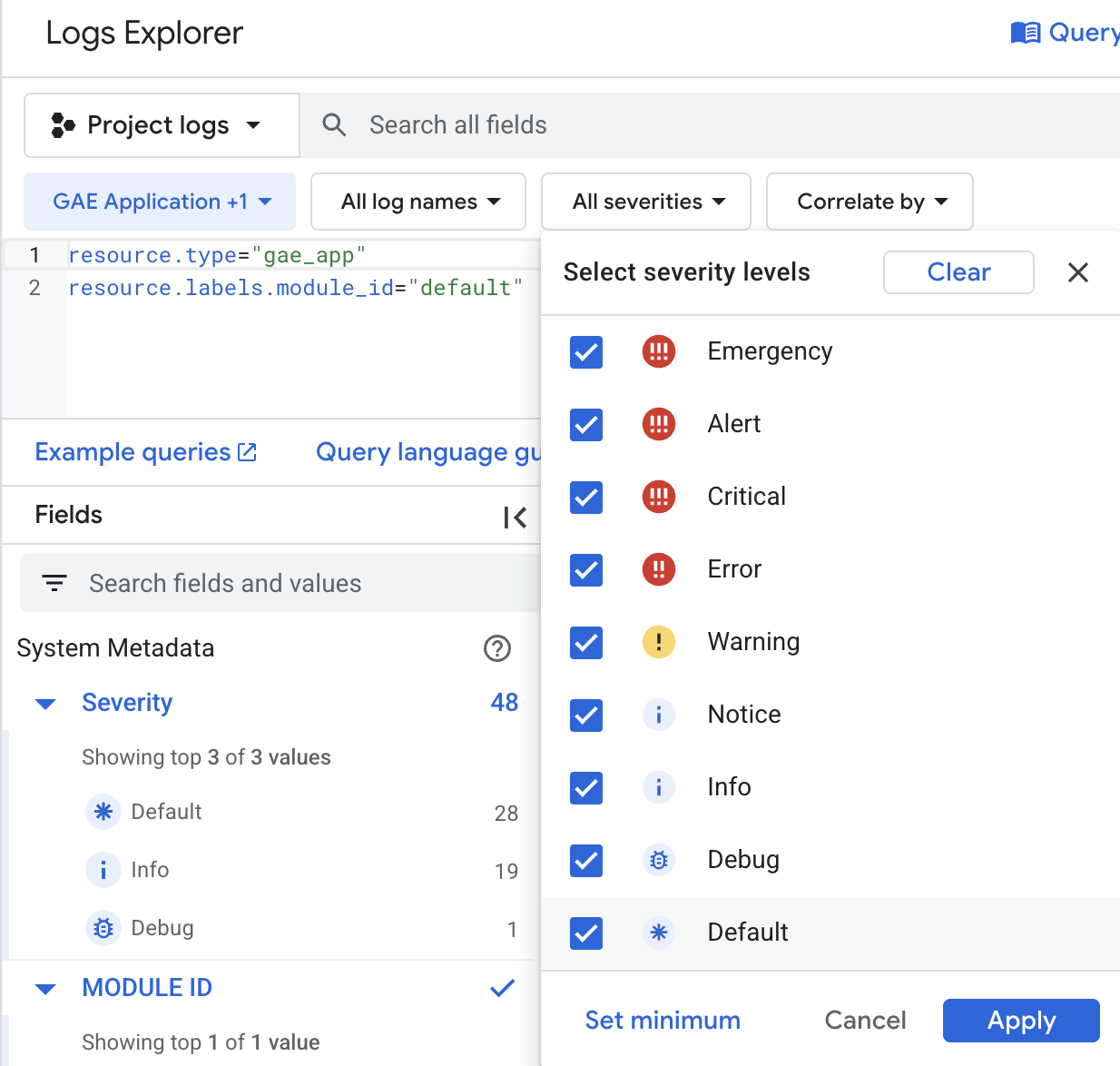Click the Default asterisk icon in dropdown
This screenshot has width=1120, height=1066.
(659, 933)
